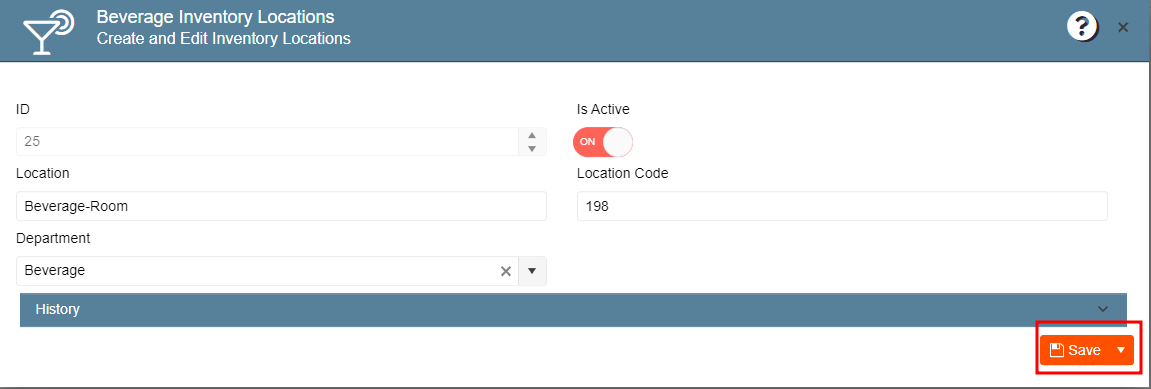
Task: Decrease the ID value with down arrow
Action: click(532, 149)
